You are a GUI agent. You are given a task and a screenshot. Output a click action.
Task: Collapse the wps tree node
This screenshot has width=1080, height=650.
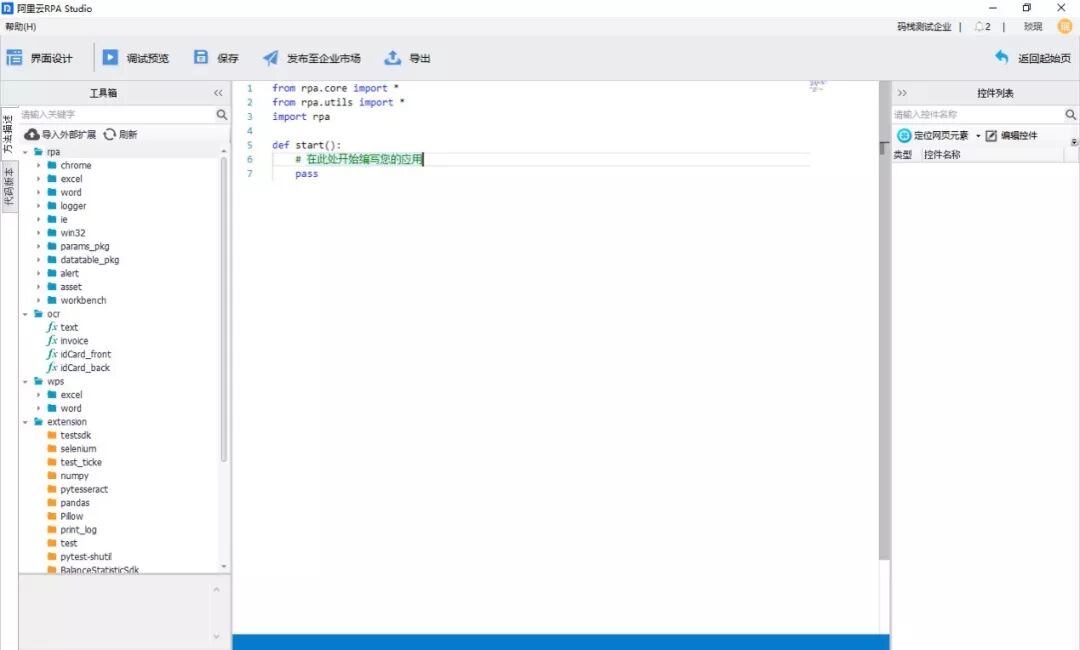(x=25, y=381)
